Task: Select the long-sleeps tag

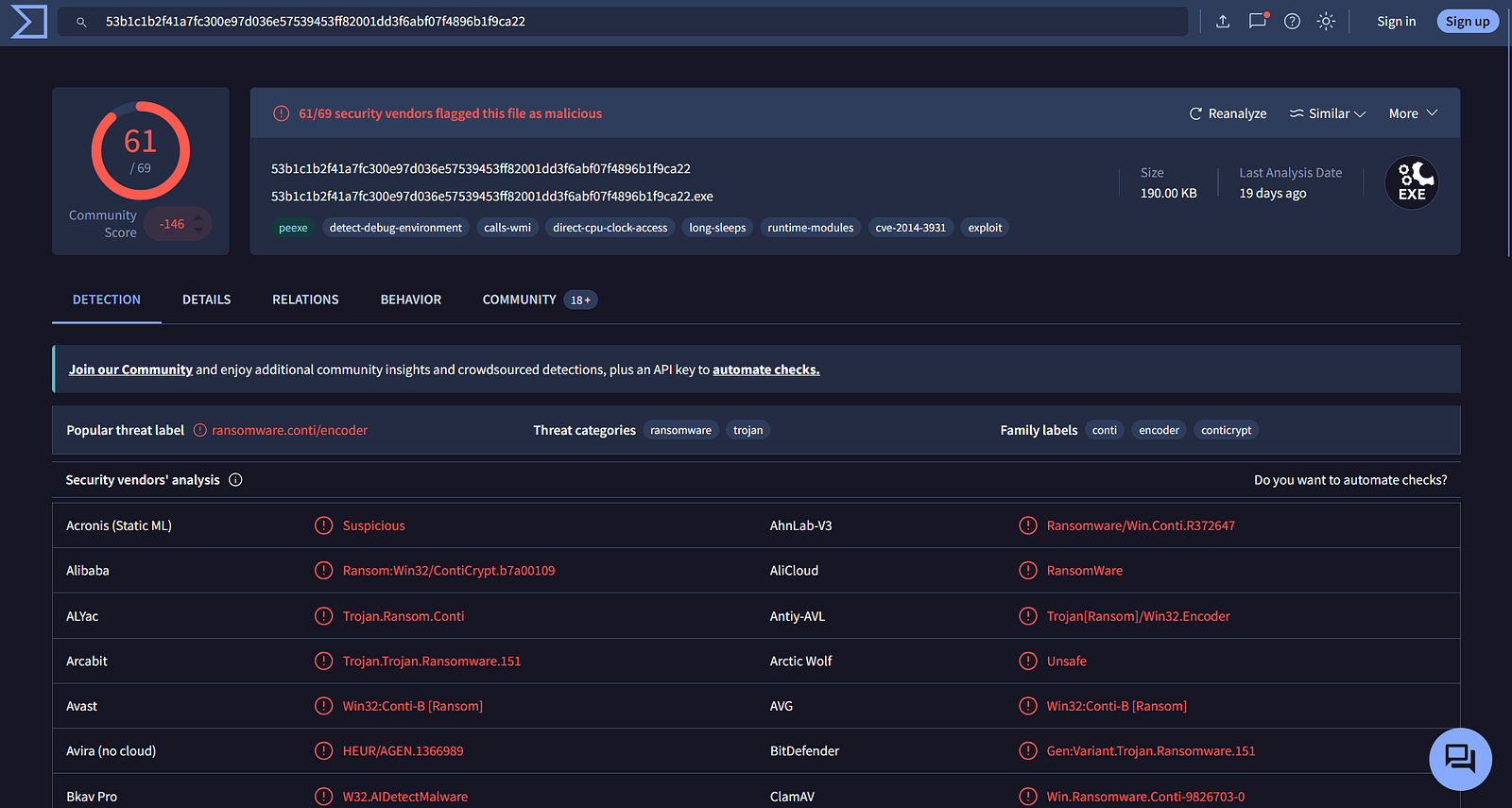Action: (x=717, y=228)
